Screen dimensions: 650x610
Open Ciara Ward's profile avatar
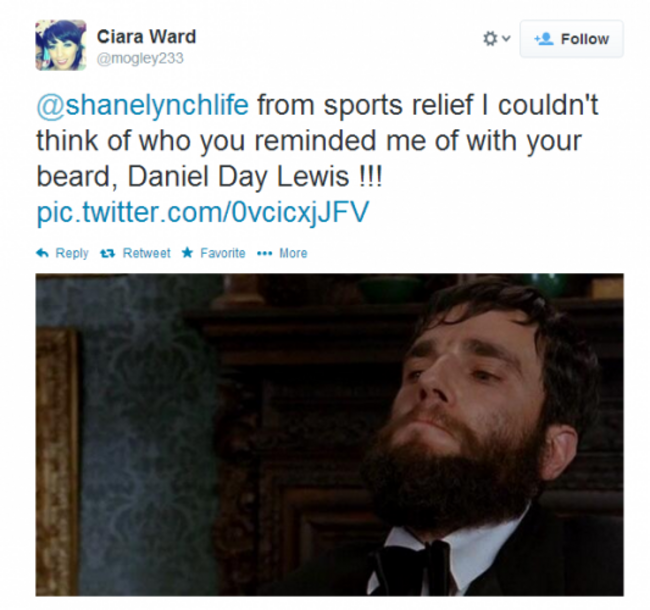click(61, 45)
